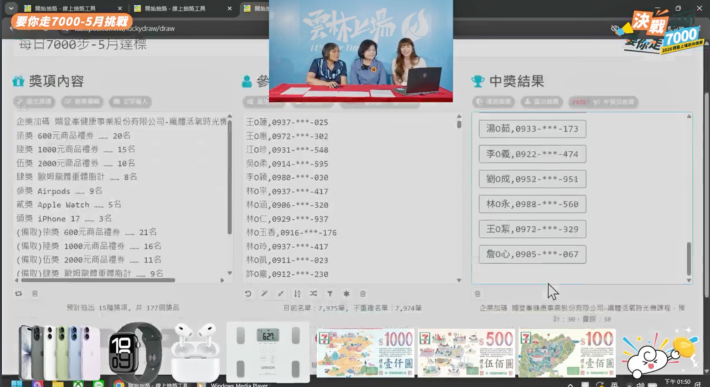Click the prize row Airpods 9名
This screenshot has width=710, height=387.
point(60,191)
